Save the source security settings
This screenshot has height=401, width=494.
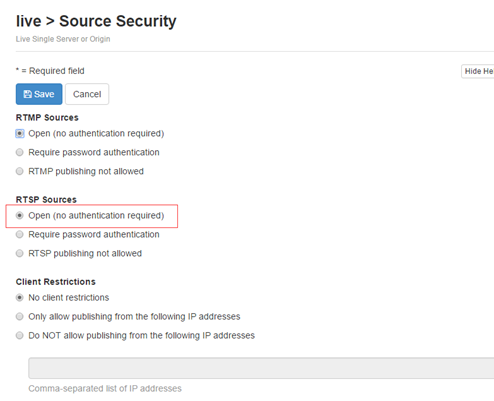39,94
